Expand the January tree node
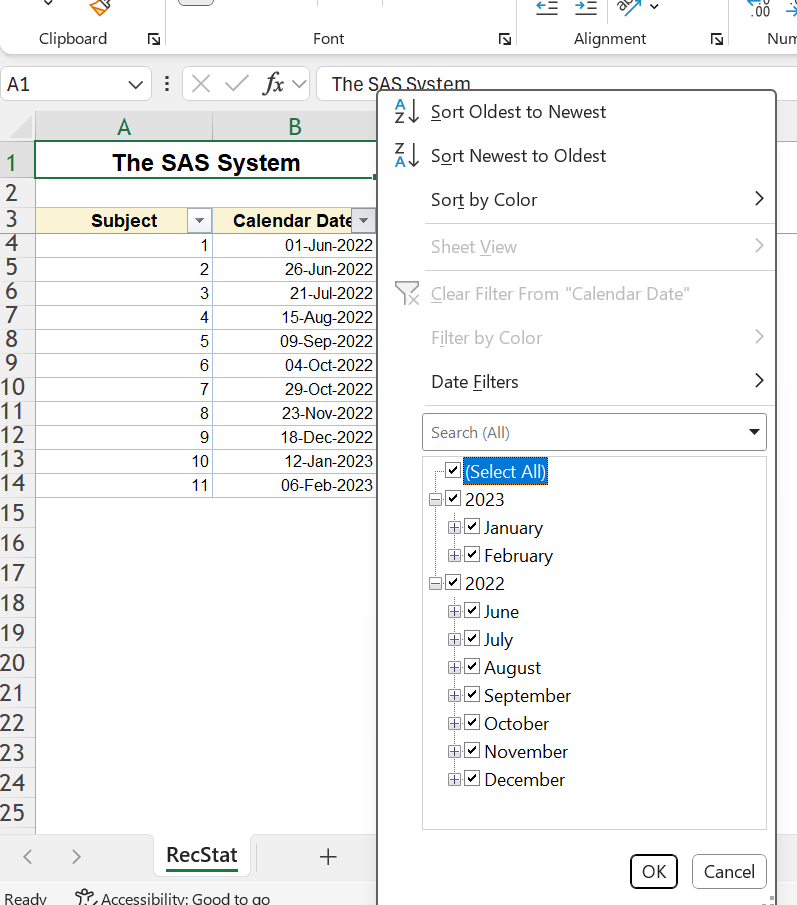Image resolution: width=797 pixels, height=905 pixels. 454,527
